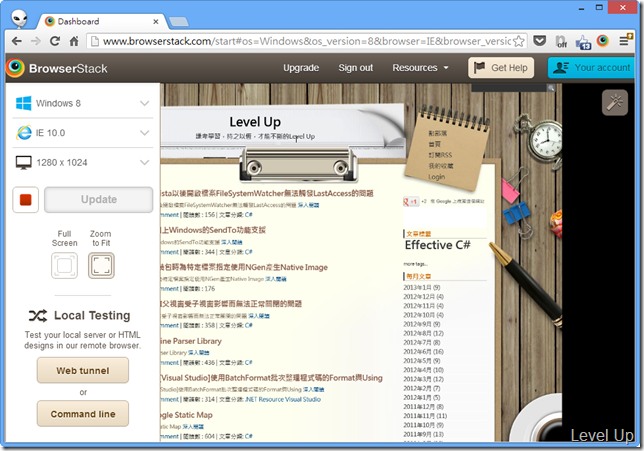Reload the page with the refresh icon
The width and height of the screenshot is (644, 451).
(55, 41)
